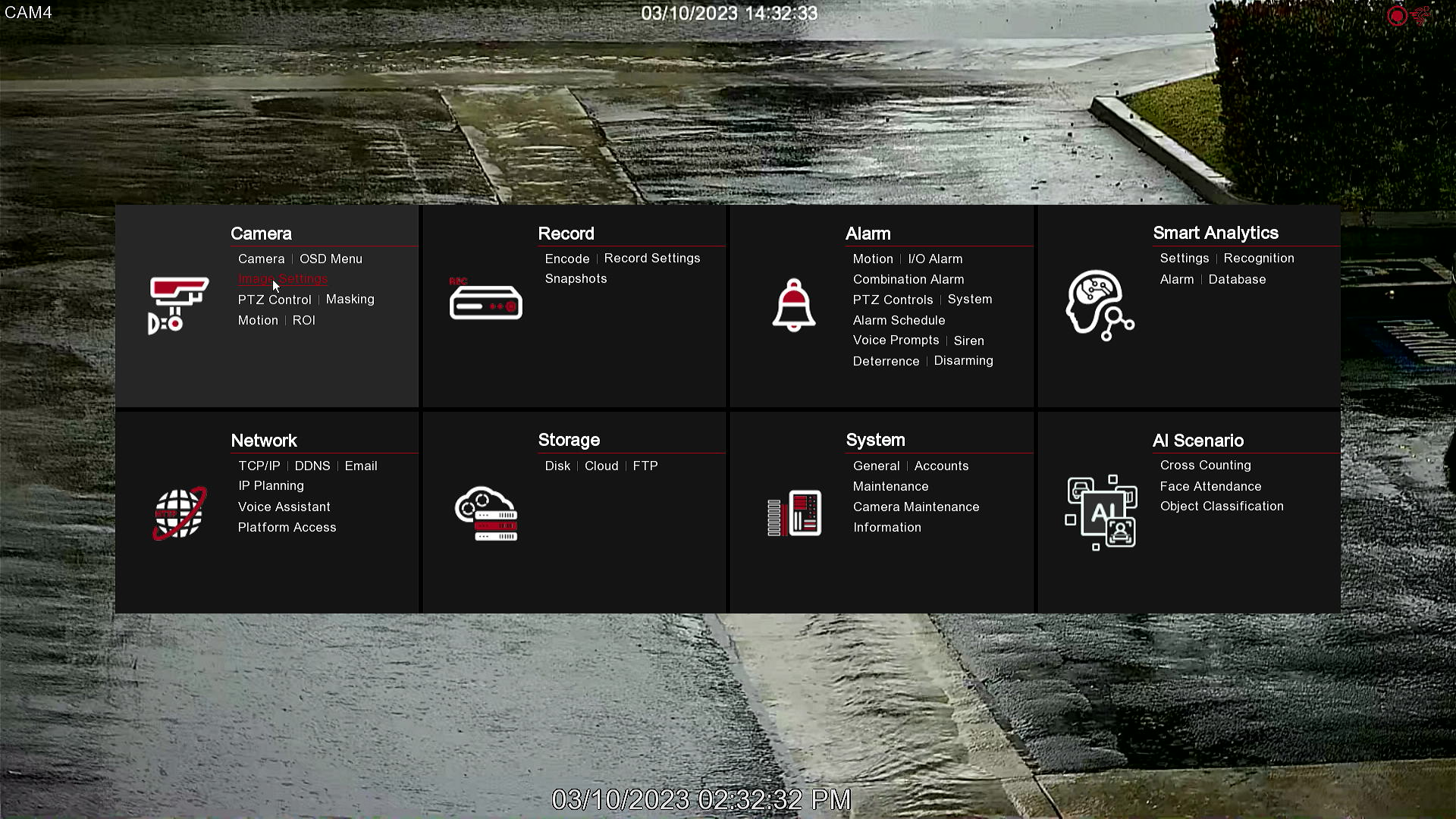
Task: Click the red recording status icon
Action: coord(1396,15)
